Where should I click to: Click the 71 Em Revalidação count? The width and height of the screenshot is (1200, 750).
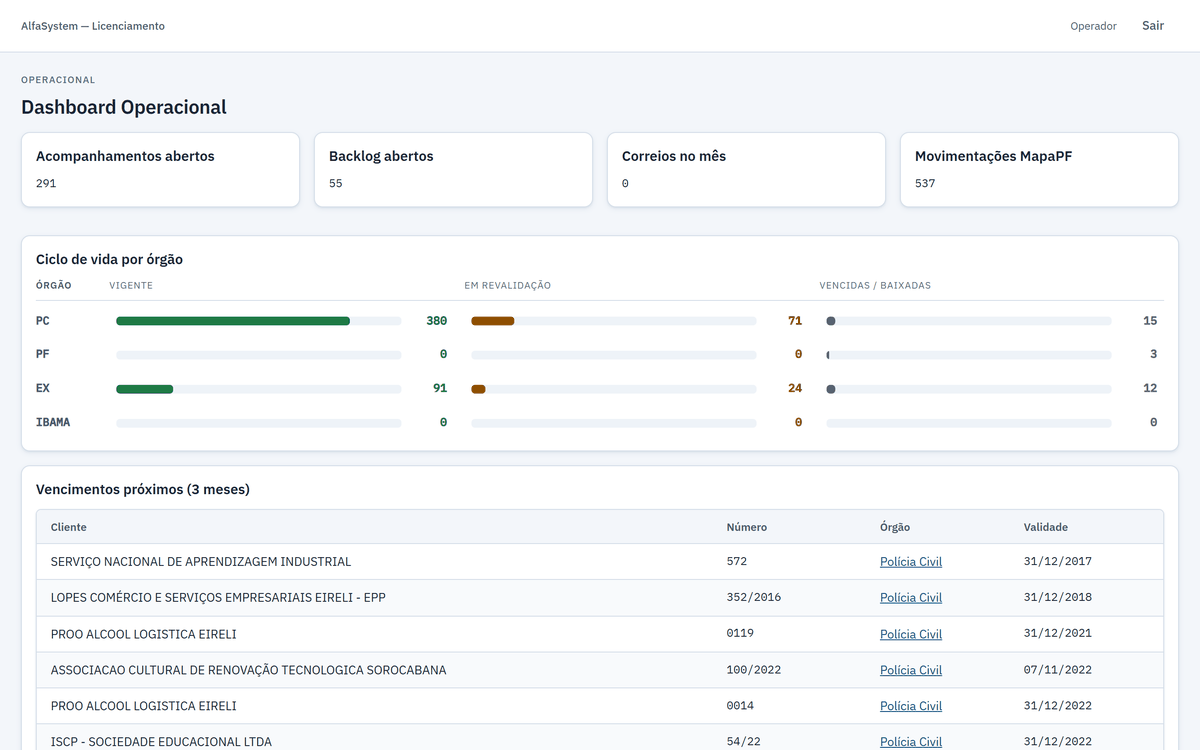[795, 321]
